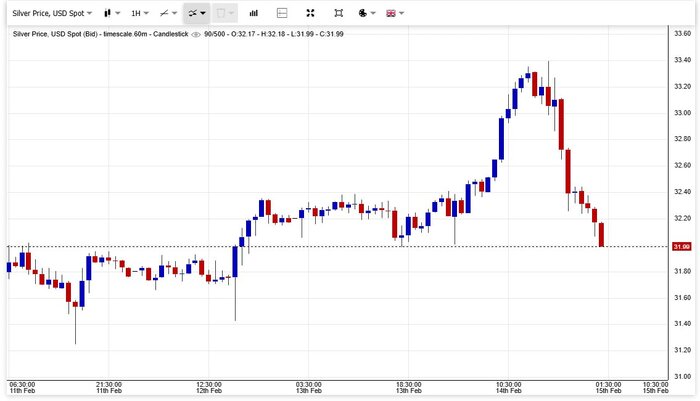Click the last red candlestick on chart
The width and height of the screenshot is (700, 401).
tap(602, 234)
